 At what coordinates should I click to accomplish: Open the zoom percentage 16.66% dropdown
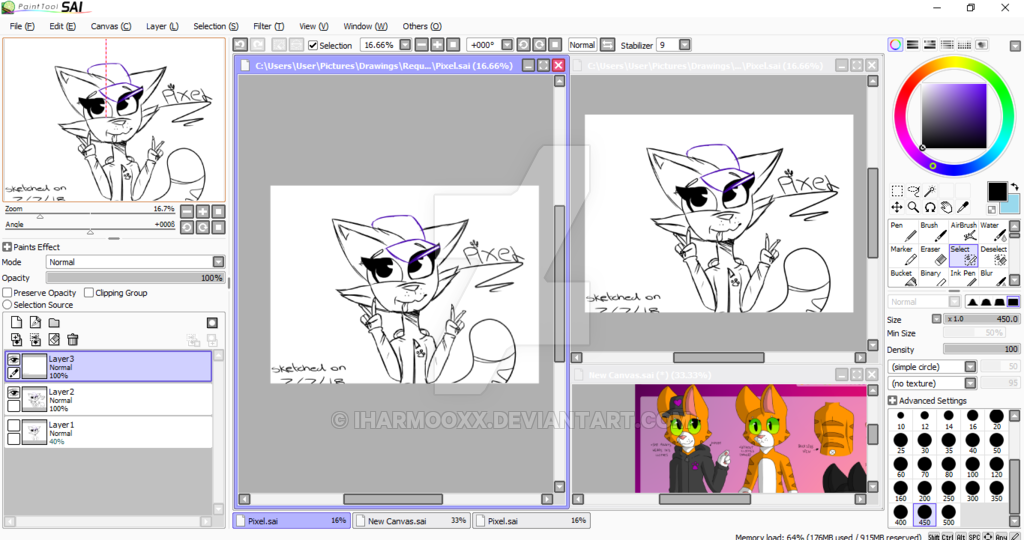click(405, 45)
